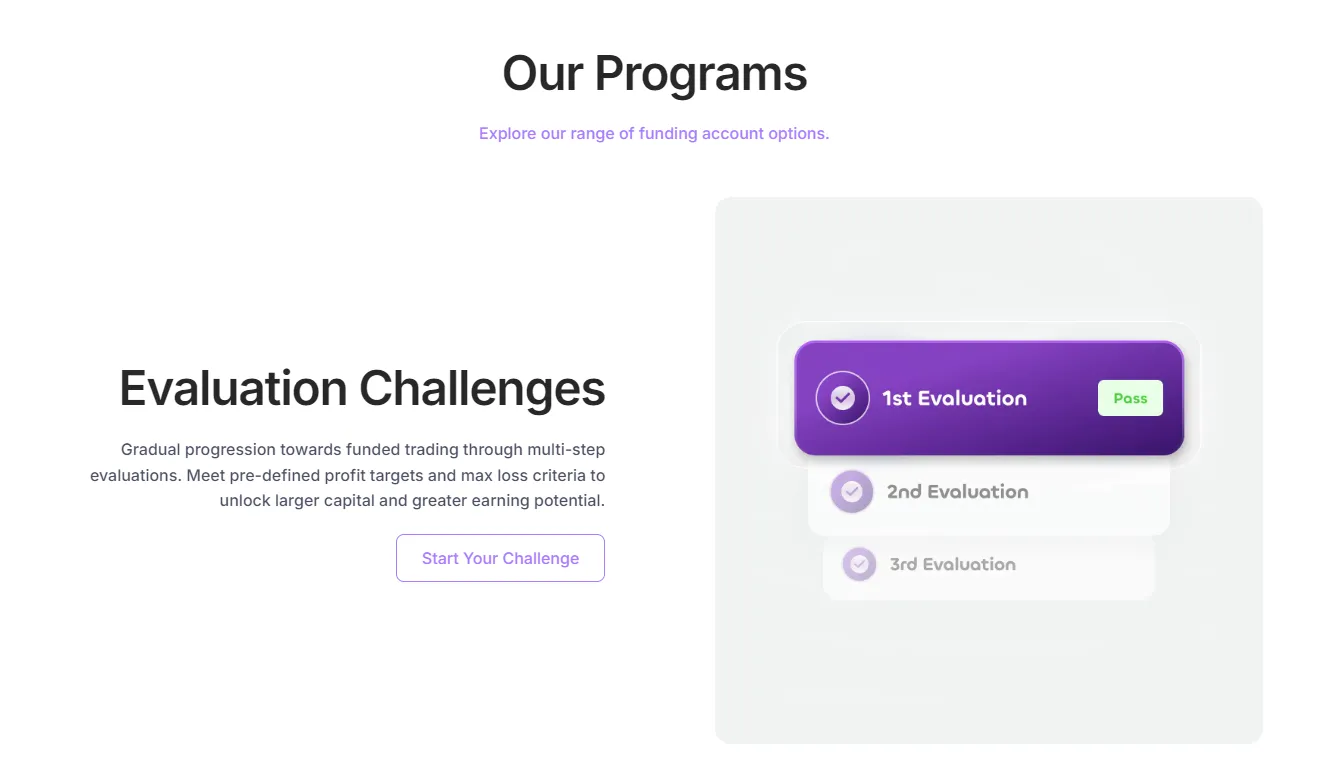Click the purple check icon beside 2nd Evaluation
This screenshot has width=1336, height=784.
tap(851, 491)
